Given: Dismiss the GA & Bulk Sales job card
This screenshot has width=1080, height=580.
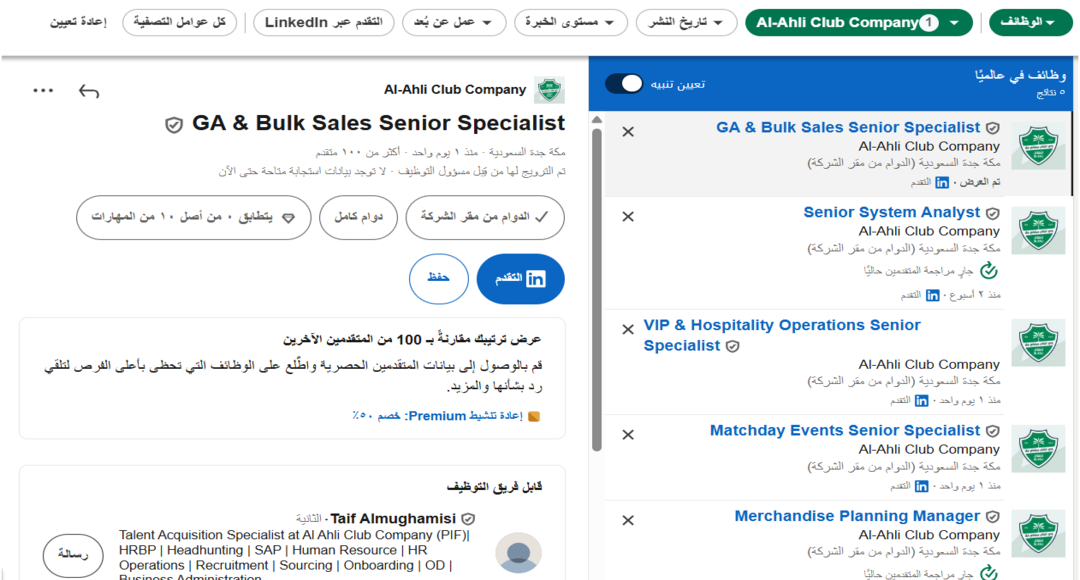Looking at the screenshot, I should [628, 132].
